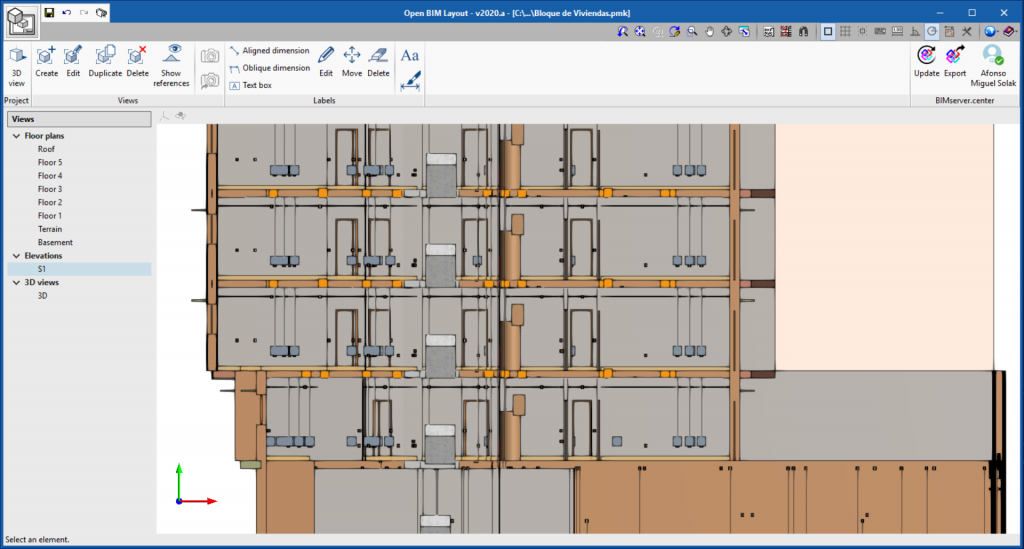Click the Create view icon
Screen dimensions: 1024x549
(46, 62)
